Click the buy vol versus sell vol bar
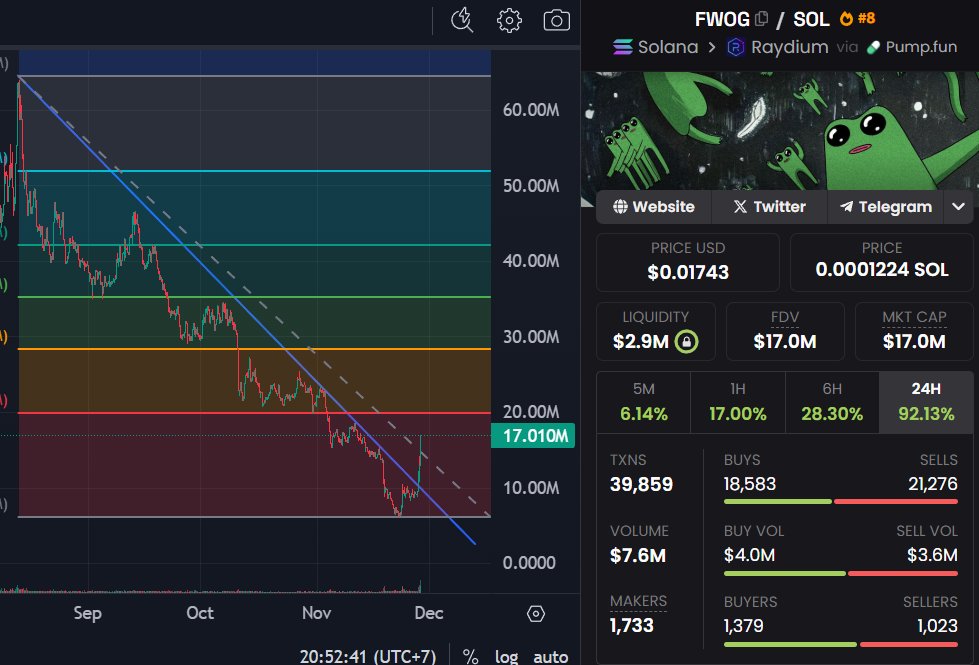The width and height of the screenshot is (979, 665). click(x=840, y=573)
